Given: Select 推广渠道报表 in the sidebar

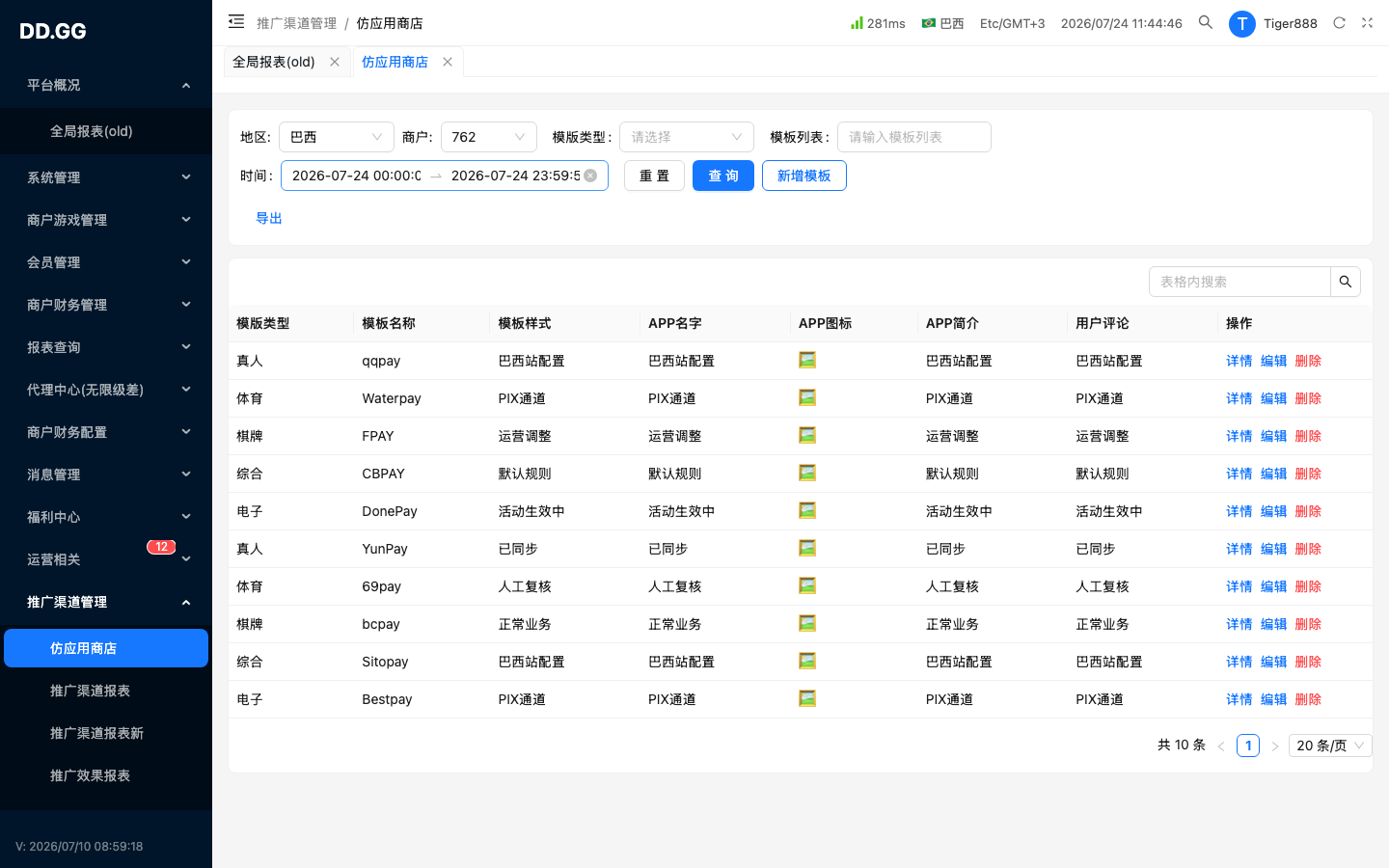Looking at the screenshot, I should (90, 691).
